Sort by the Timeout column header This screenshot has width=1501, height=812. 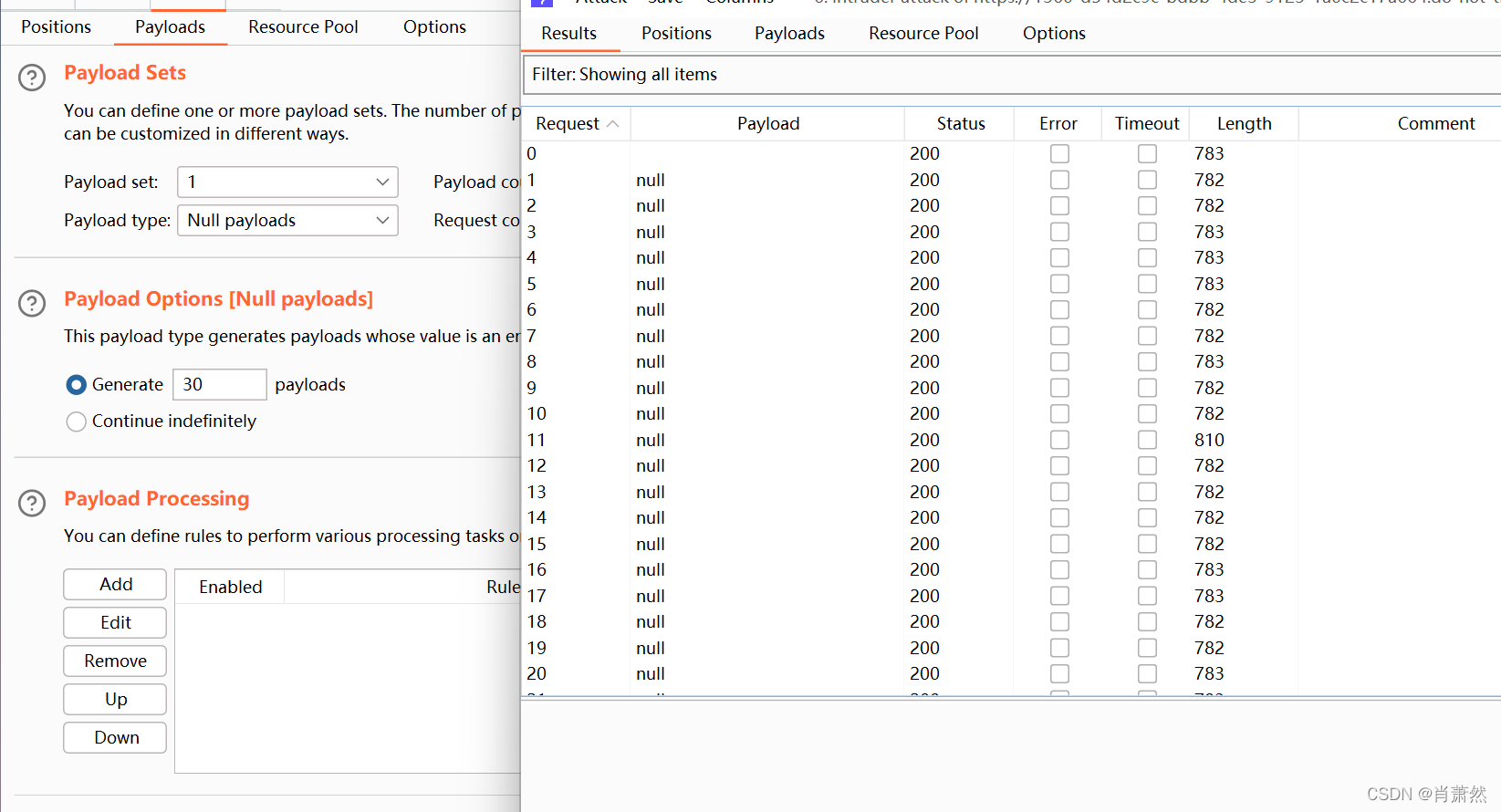[1147, 124]
